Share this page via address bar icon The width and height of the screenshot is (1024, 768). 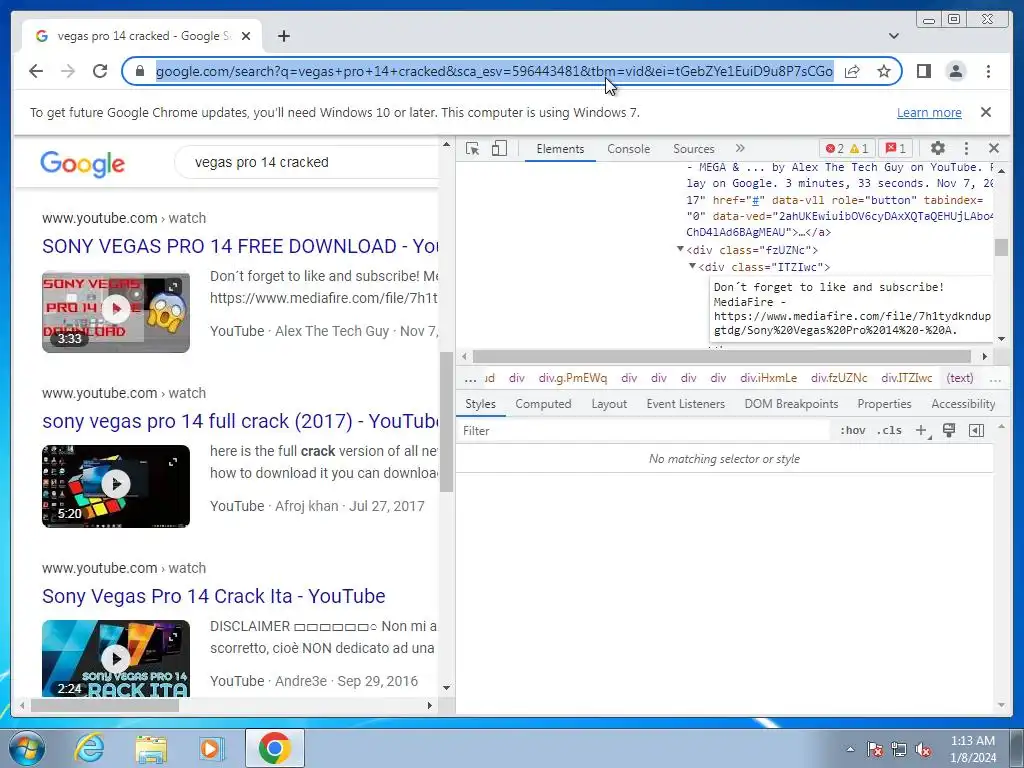click(x=852, y=71)
